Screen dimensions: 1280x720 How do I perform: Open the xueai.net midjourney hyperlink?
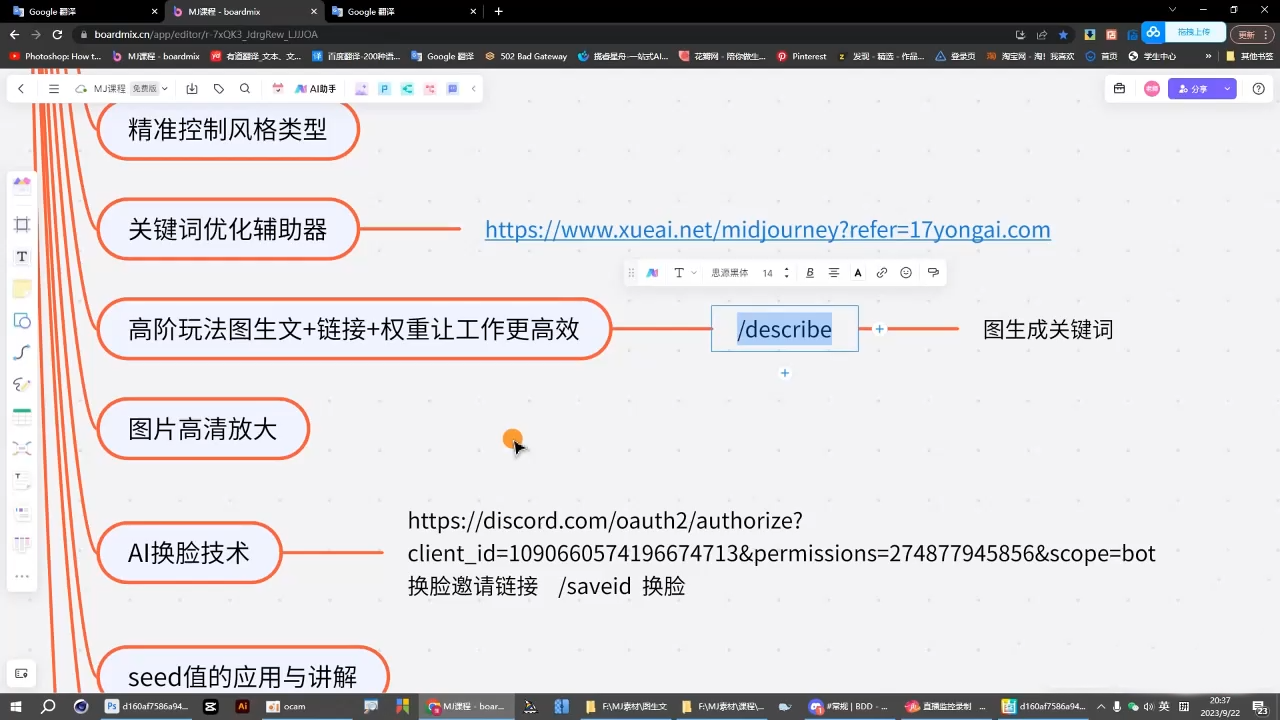tap(767, 230)
